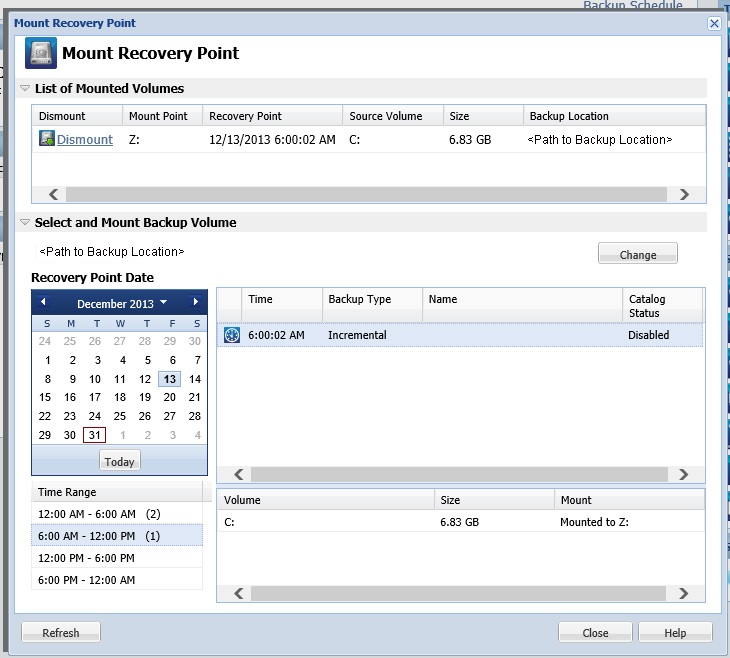Open the December 2013 month dropdown
730x658 pixels.
[x=163, y=303]
